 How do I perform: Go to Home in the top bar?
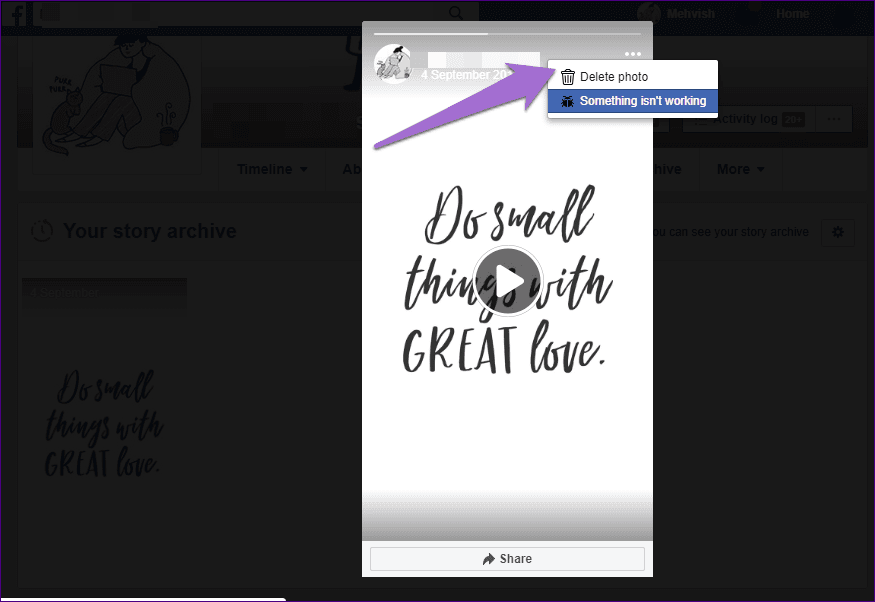792,13
